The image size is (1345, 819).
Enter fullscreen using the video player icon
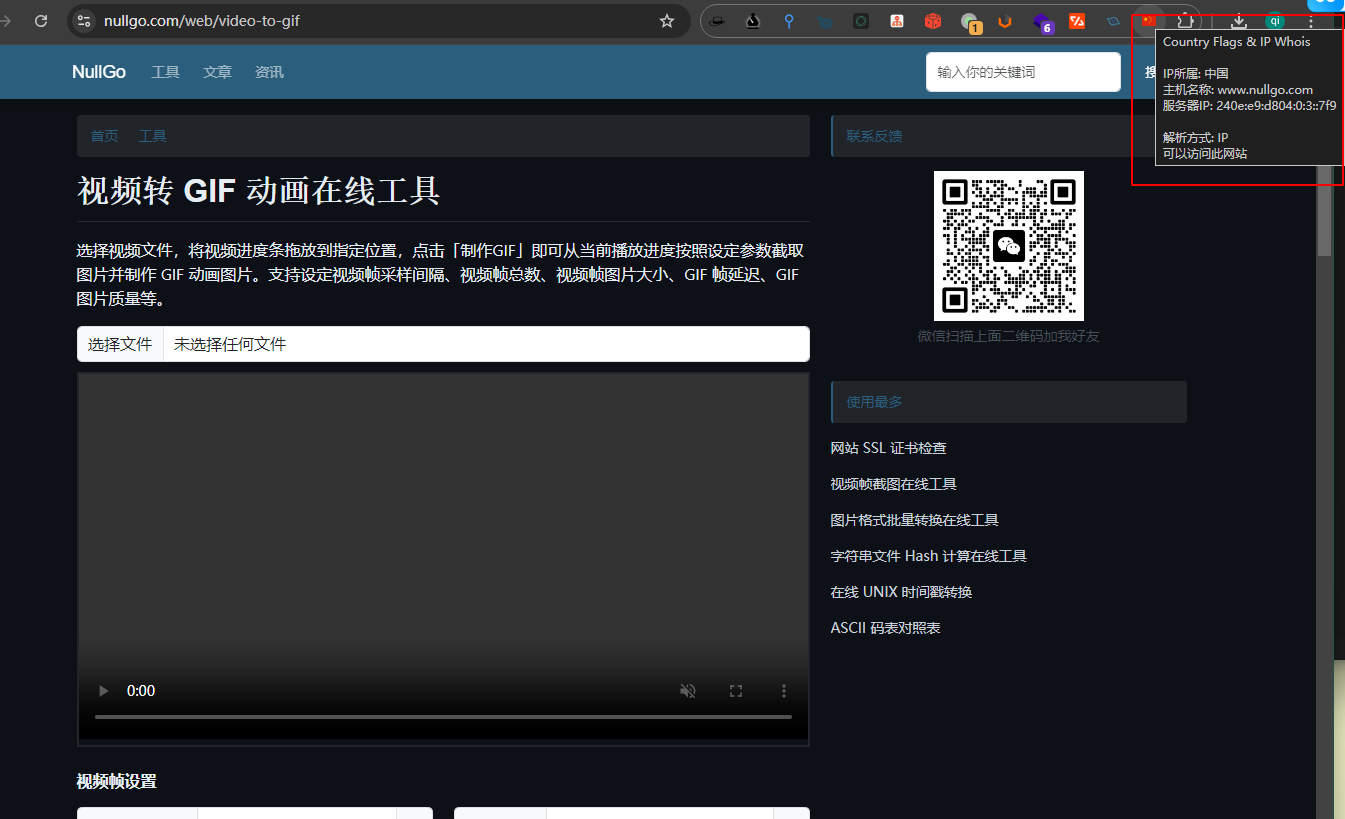[736, 690]
